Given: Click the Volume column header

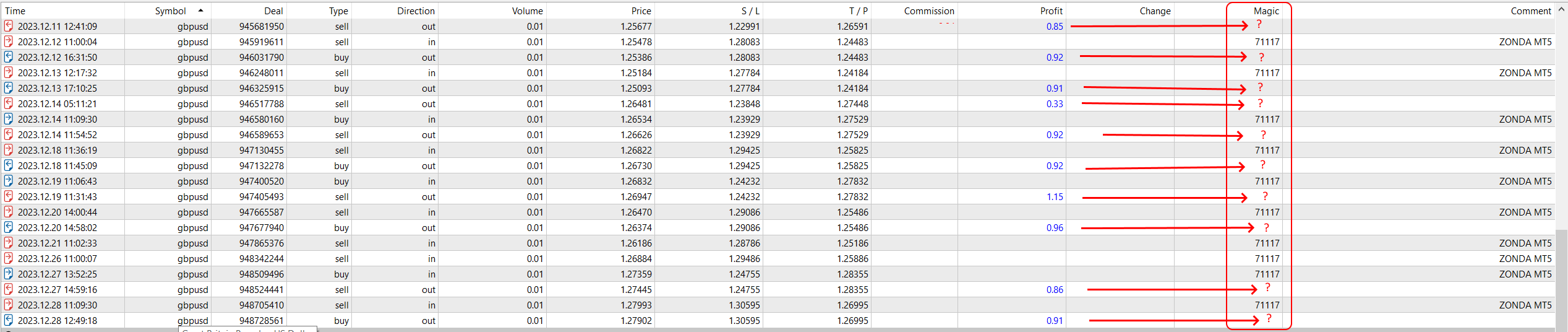Looking at the screenshot, I should click(x=527, y=11).
